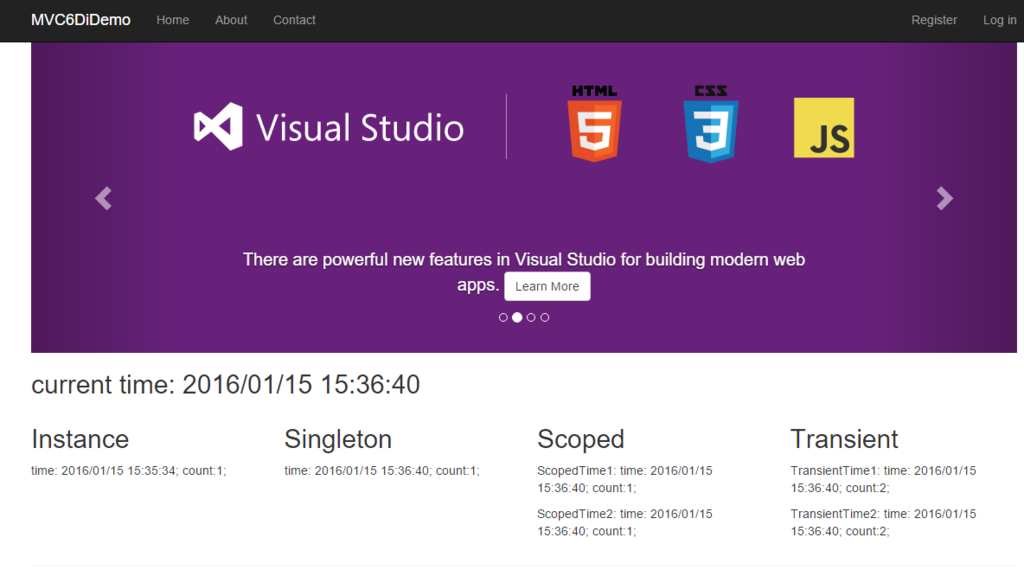Viewport: 1024px width, 576px height.
Task: Open the Contact page
Action: pyautogui.click(x=294, y=20)
